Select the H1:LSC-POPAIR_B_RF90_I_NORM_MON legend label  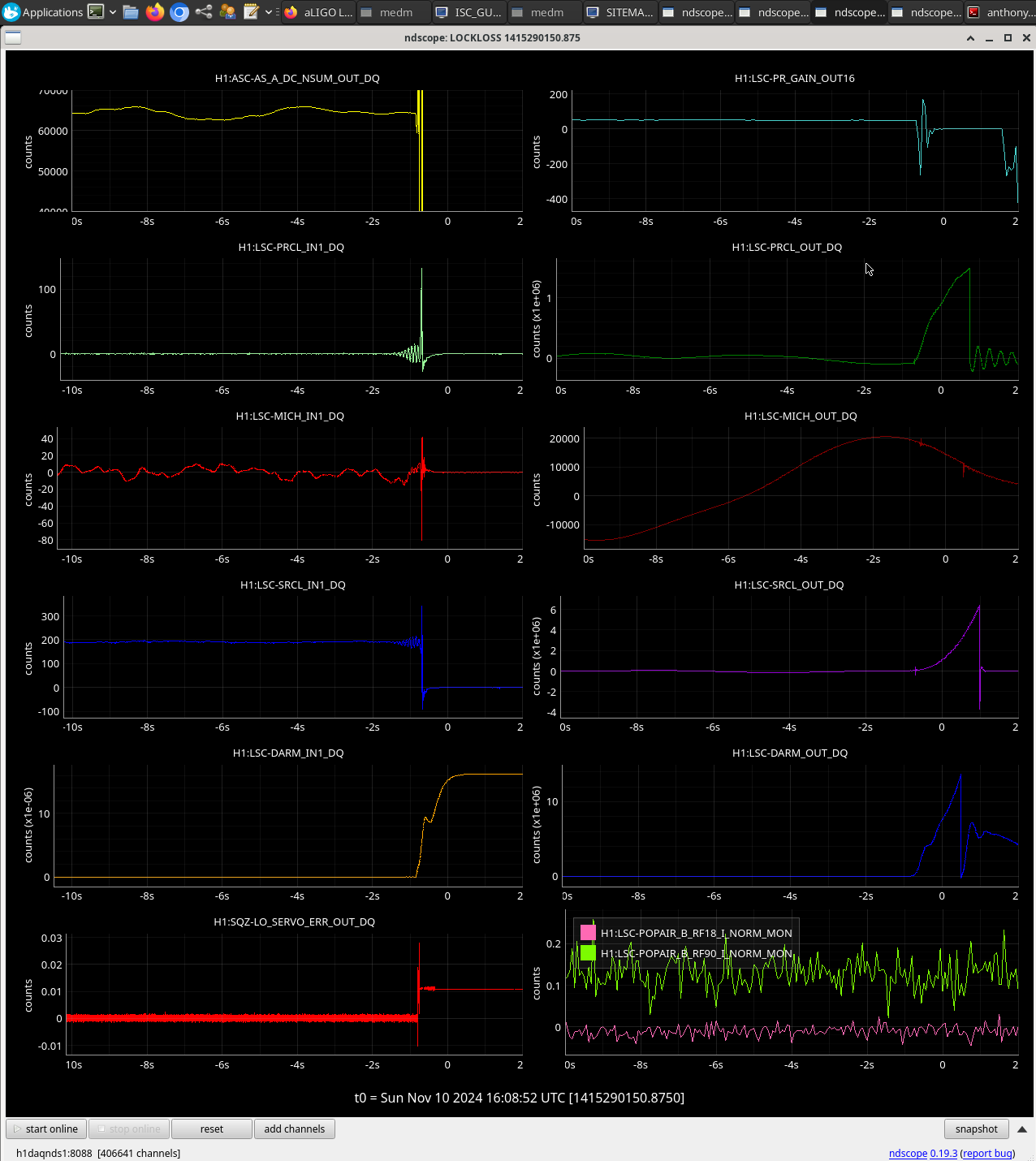(x=697, y=953)
